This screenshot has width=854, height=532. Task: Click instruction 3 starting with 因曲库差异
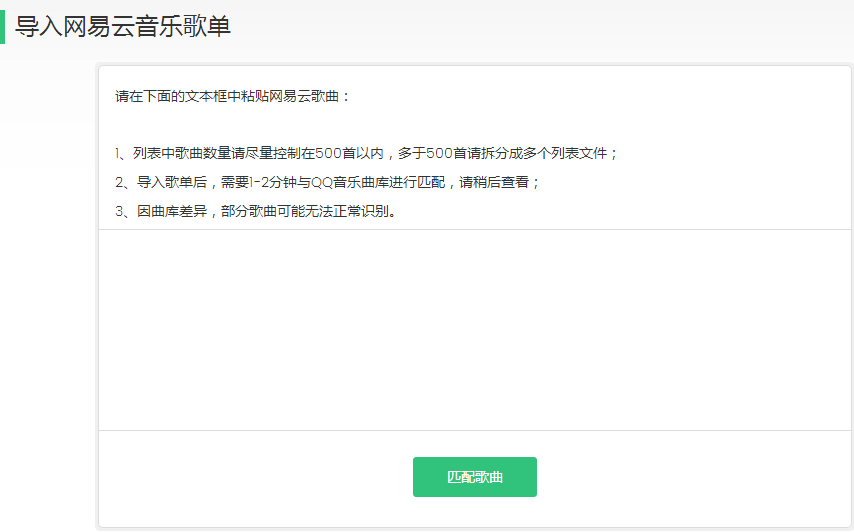(x=256, y=211)
